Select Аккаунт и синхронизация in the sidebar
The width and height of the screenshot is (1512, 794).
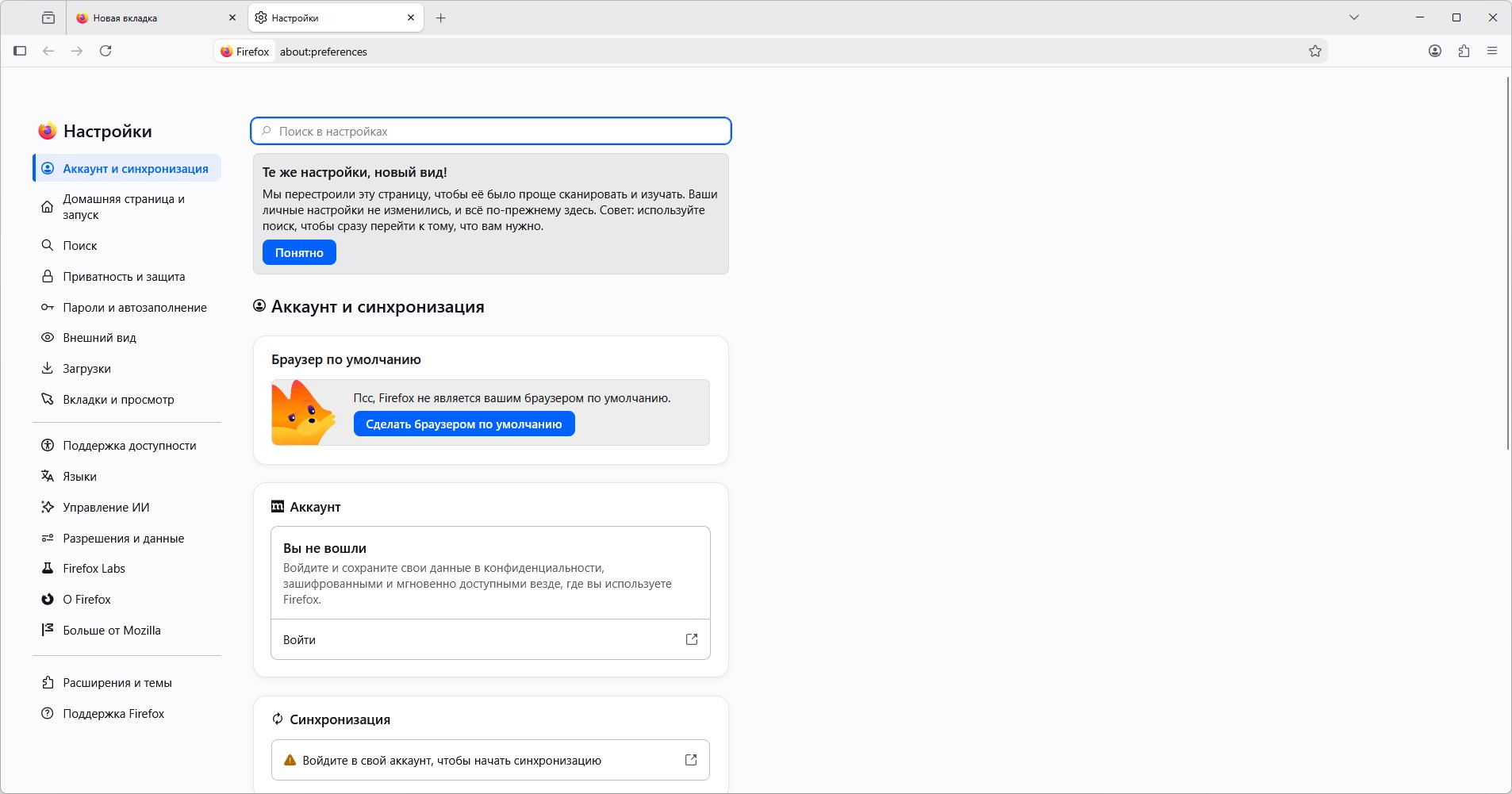pos(127,168)
